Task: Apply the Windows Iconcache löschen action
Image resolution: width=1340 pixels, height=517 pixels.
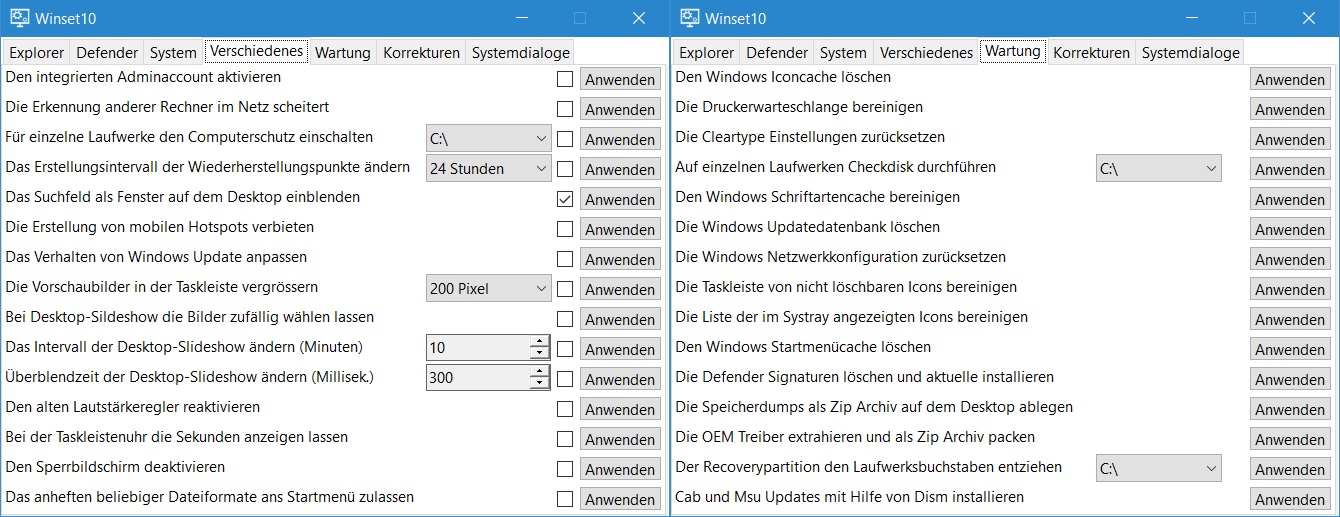Action: click(x=1290, y=79)
